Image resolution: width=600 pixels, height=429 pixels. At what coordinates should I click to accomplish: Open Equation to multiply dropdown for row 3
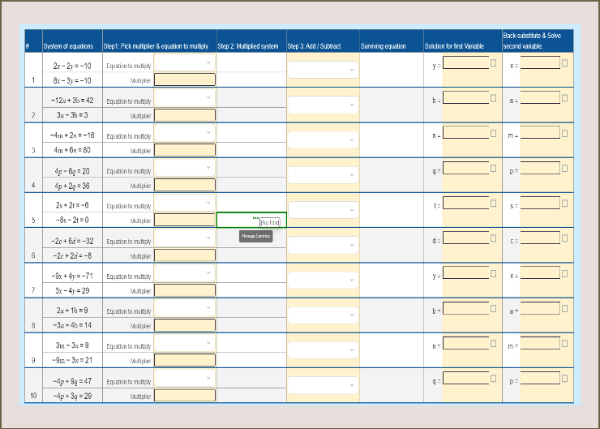[x=185, y=132]
